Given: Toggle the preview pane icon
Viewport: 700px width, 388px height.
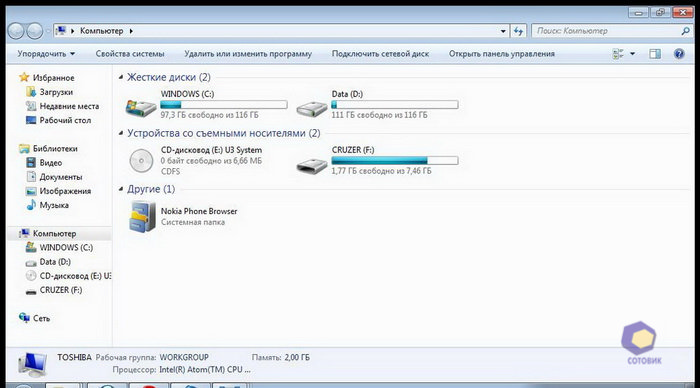Looking at the screenshot, I should pyautogui.click(x=655, y=54).
